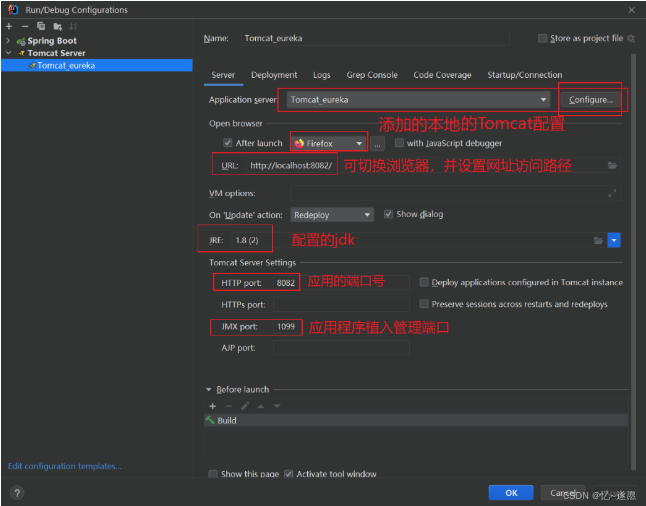Screen dimensions: 646x506
Task: Open On 'Update' action Redeploy dropdown
Action: [332, 215]
